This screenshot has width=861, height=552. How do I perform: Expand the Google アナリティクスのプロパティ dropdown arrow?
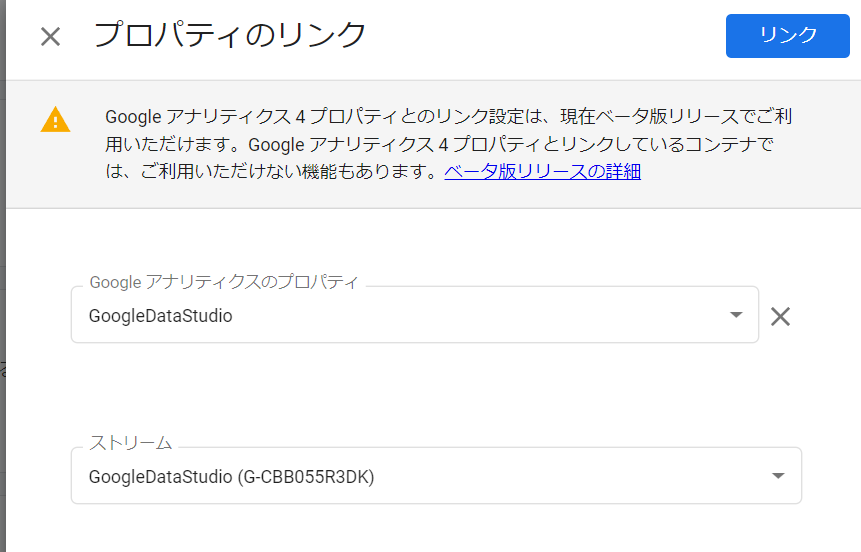point(736,315)
